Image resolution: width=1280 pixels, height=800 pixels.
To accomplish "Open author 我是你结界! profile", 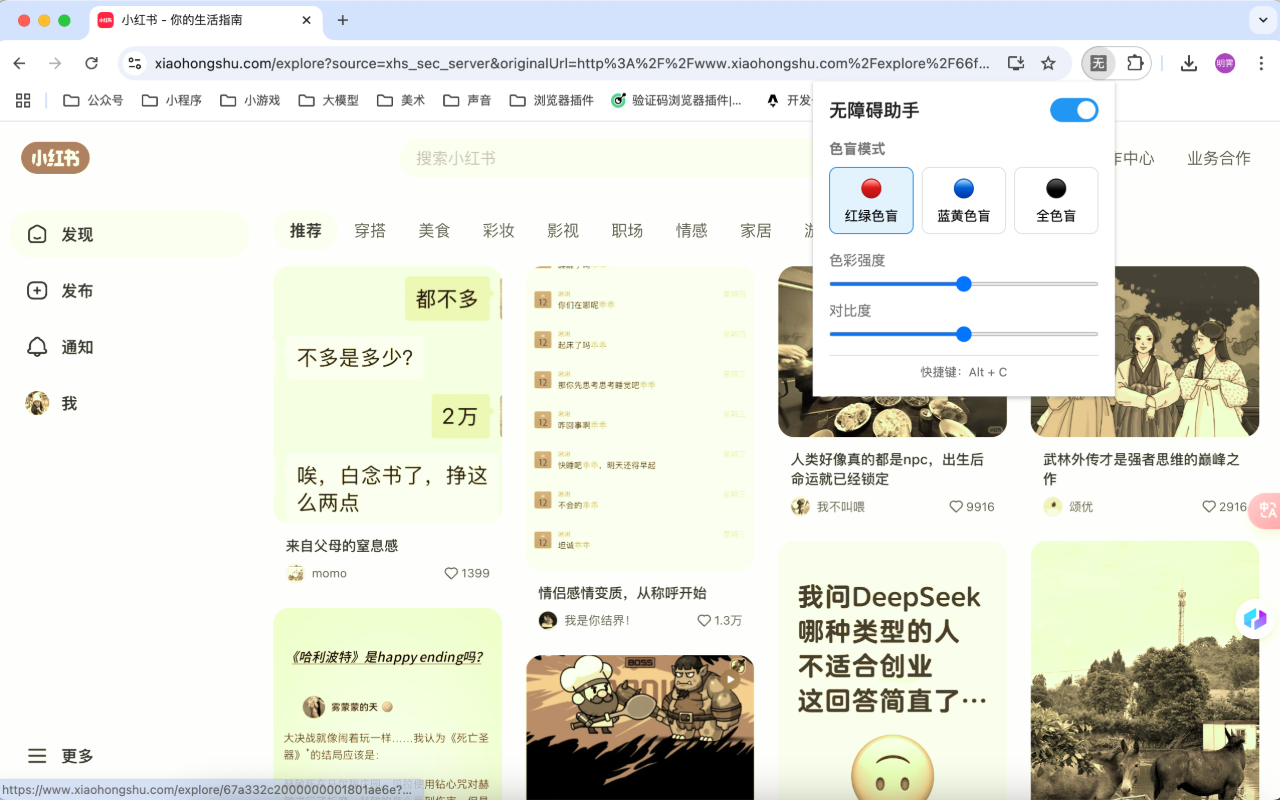I will [585, 620].
